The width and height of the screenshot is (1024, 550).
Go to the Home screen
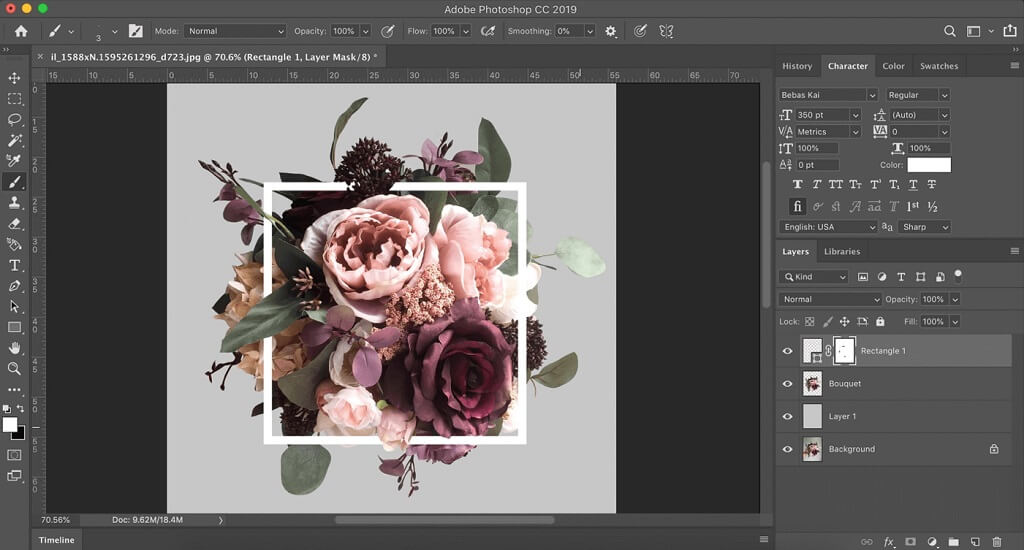pos(21,31)
